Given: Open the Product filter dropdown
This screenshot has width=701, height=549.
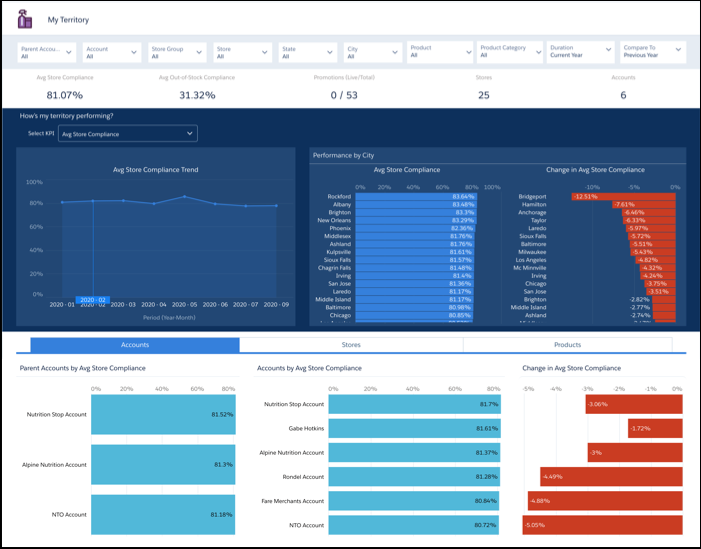Looking at the screenshot, I should [x=440, y=52].
